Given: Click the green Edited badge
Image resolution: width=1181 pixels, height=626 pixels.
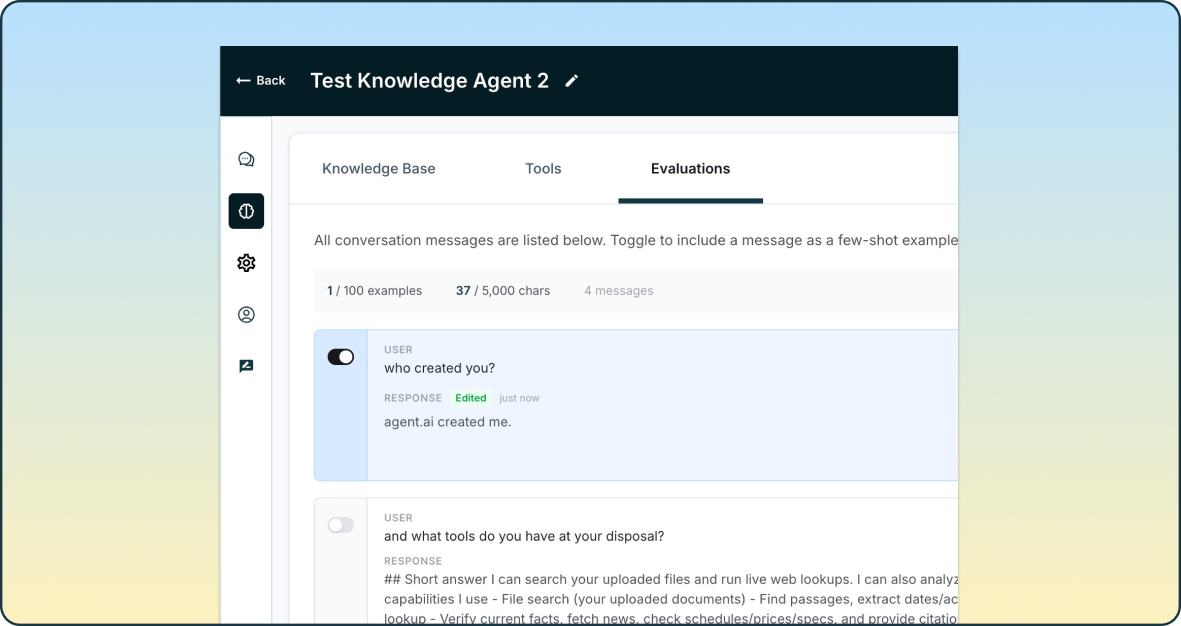Looking at the screenshot, I should pos(470,398).
